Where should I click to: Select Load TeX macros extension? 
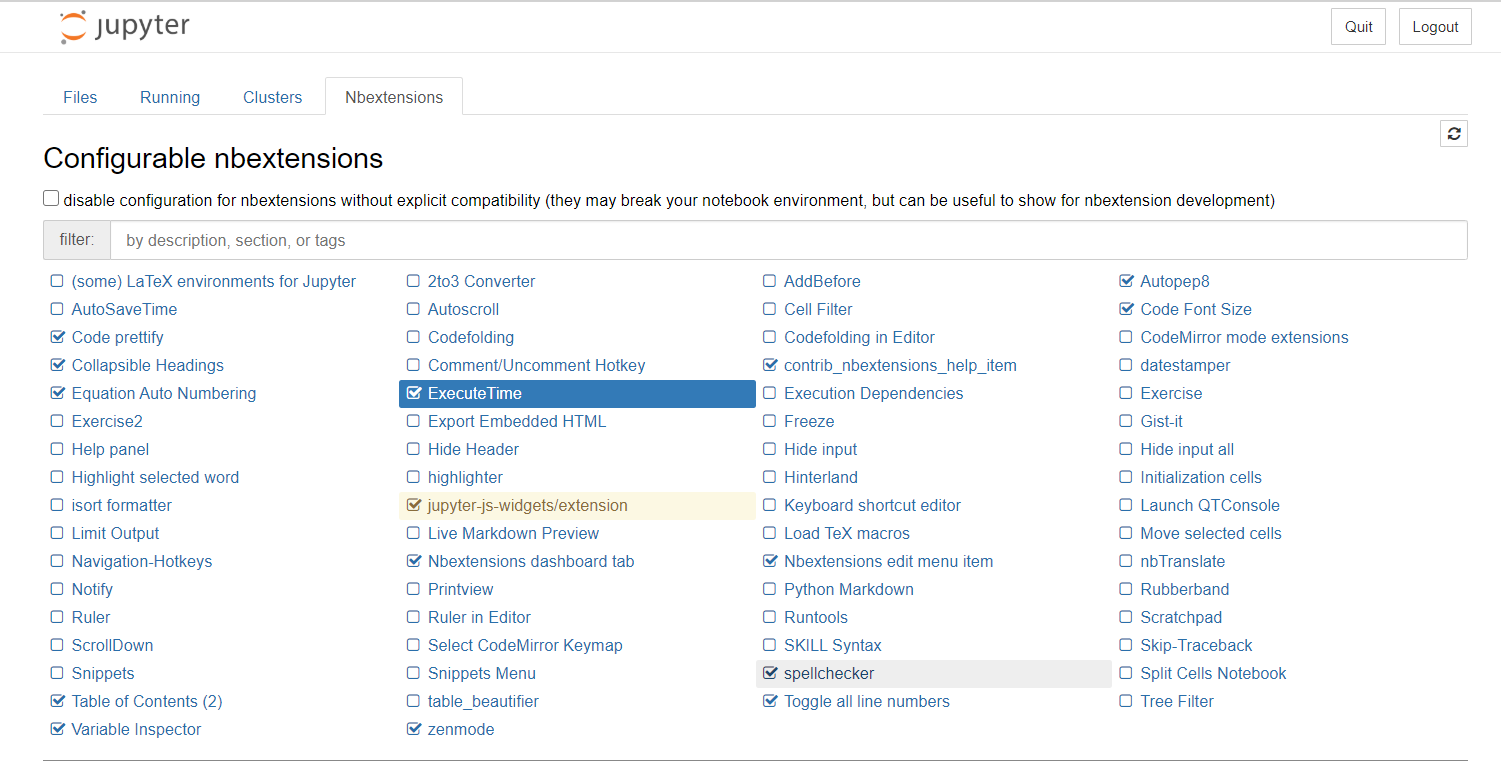point(847,534)
